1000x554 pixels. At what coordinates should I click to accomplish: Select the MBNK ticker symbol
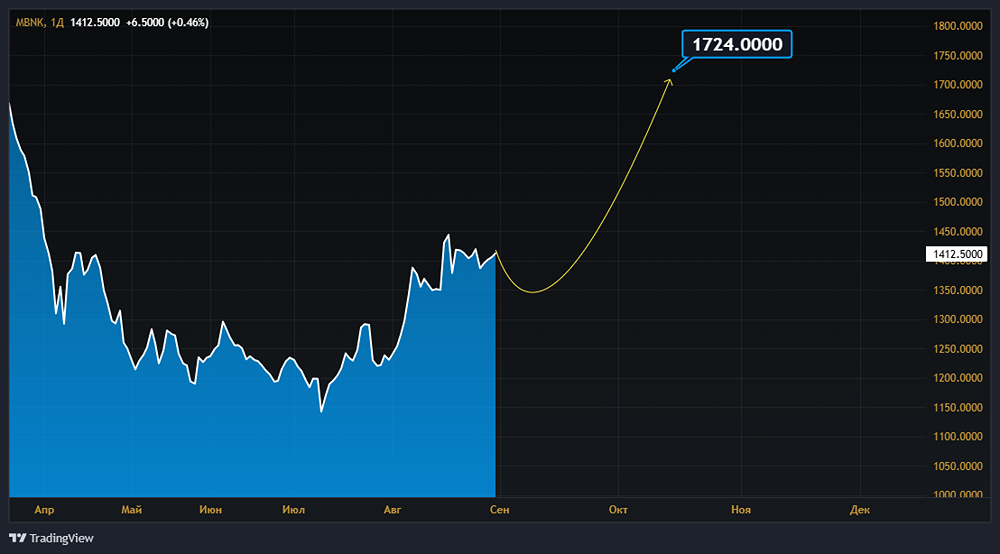click(29, 23)
